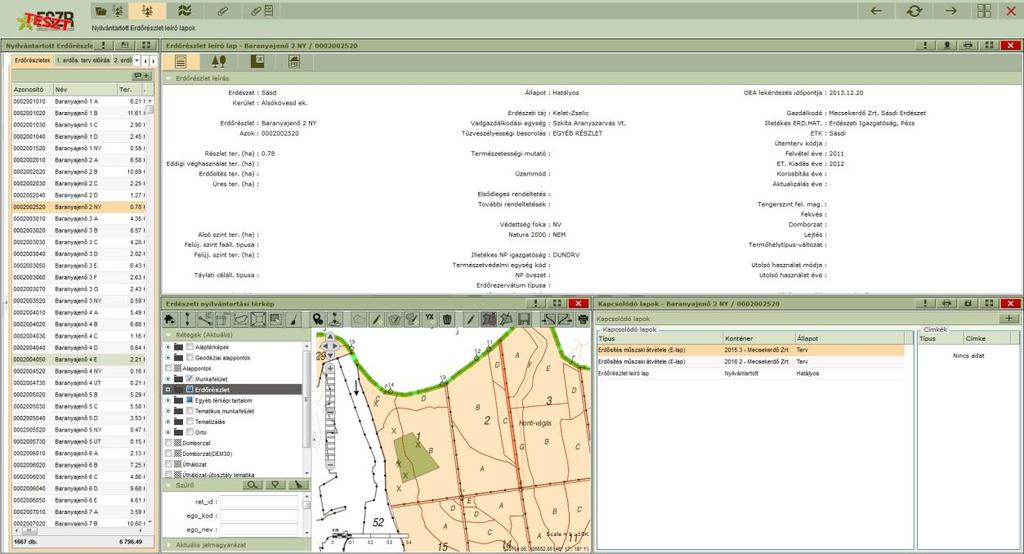Navigate back with the left arrow icon
The height and width of the screenshot is (554, 1024).
pos(876,11)
